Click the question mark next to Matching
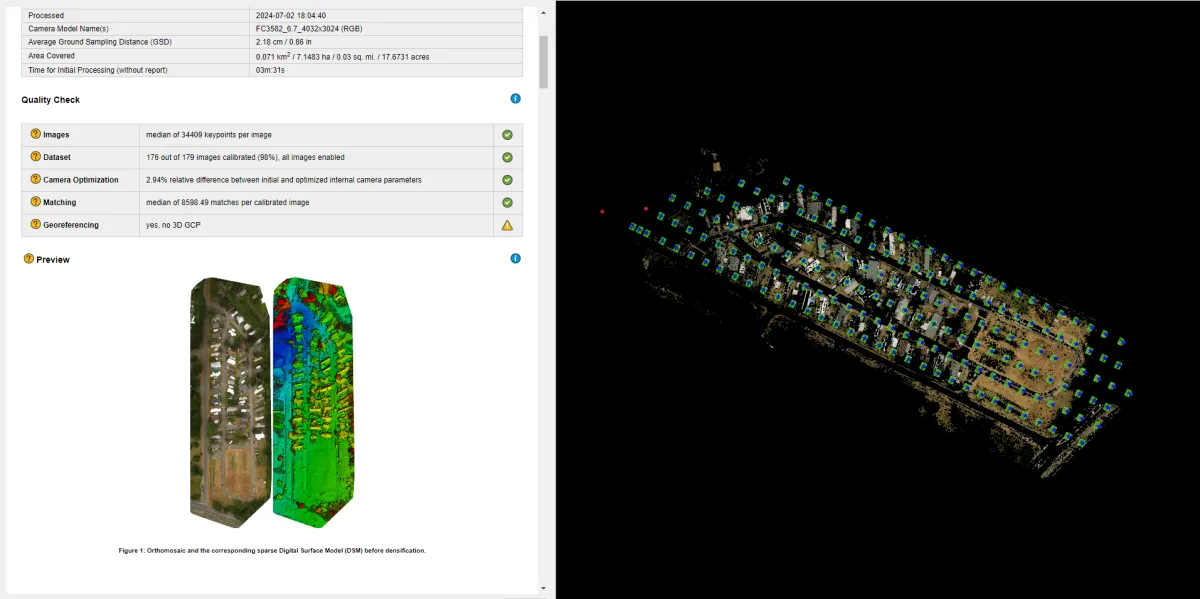This screenshot has width=1200, height=599. [35, 202]
